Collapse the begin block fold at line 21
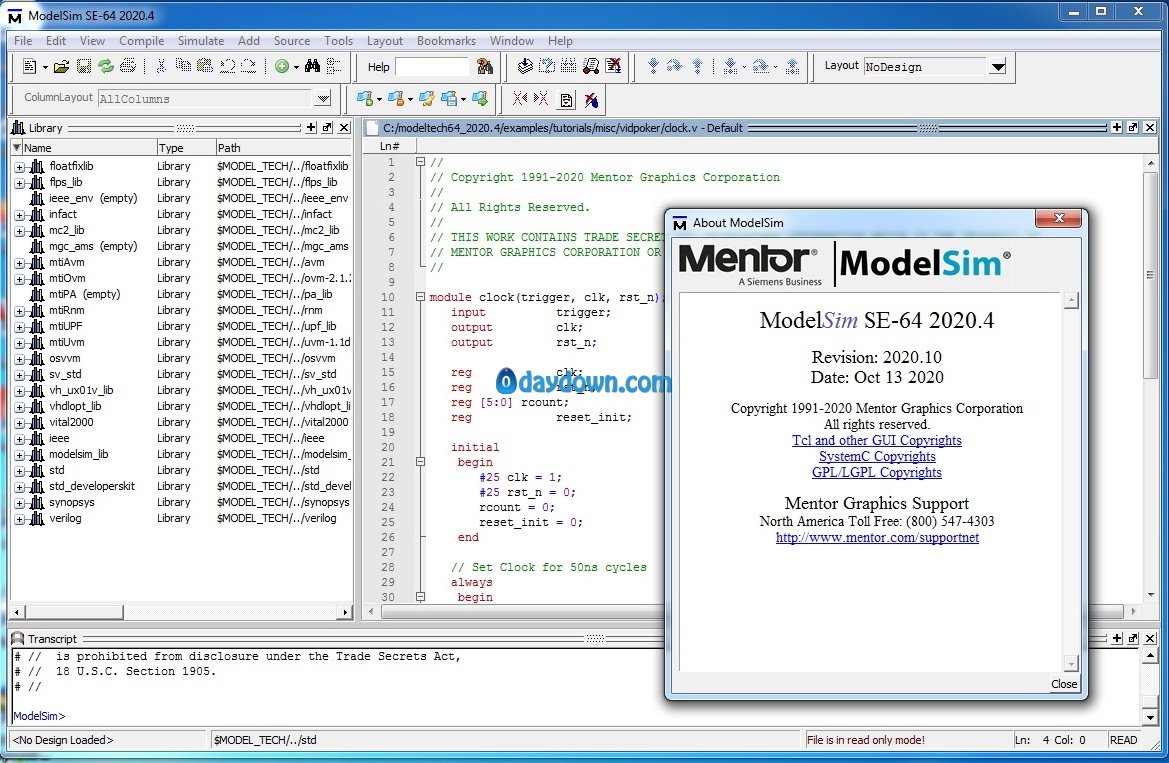 pos(420,462)
